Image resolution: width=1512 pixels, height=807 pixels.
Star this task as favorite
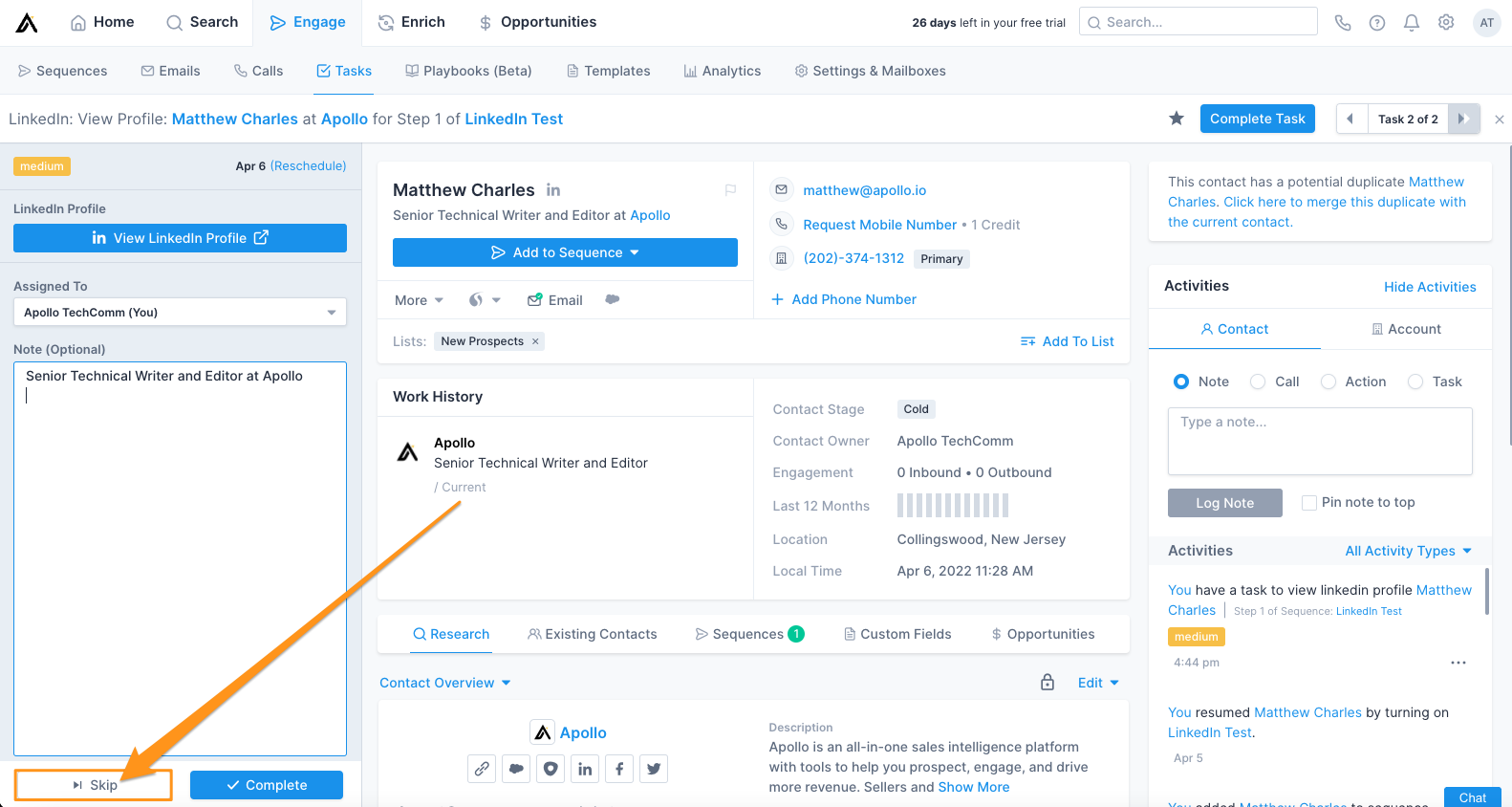click(1177, 118)
